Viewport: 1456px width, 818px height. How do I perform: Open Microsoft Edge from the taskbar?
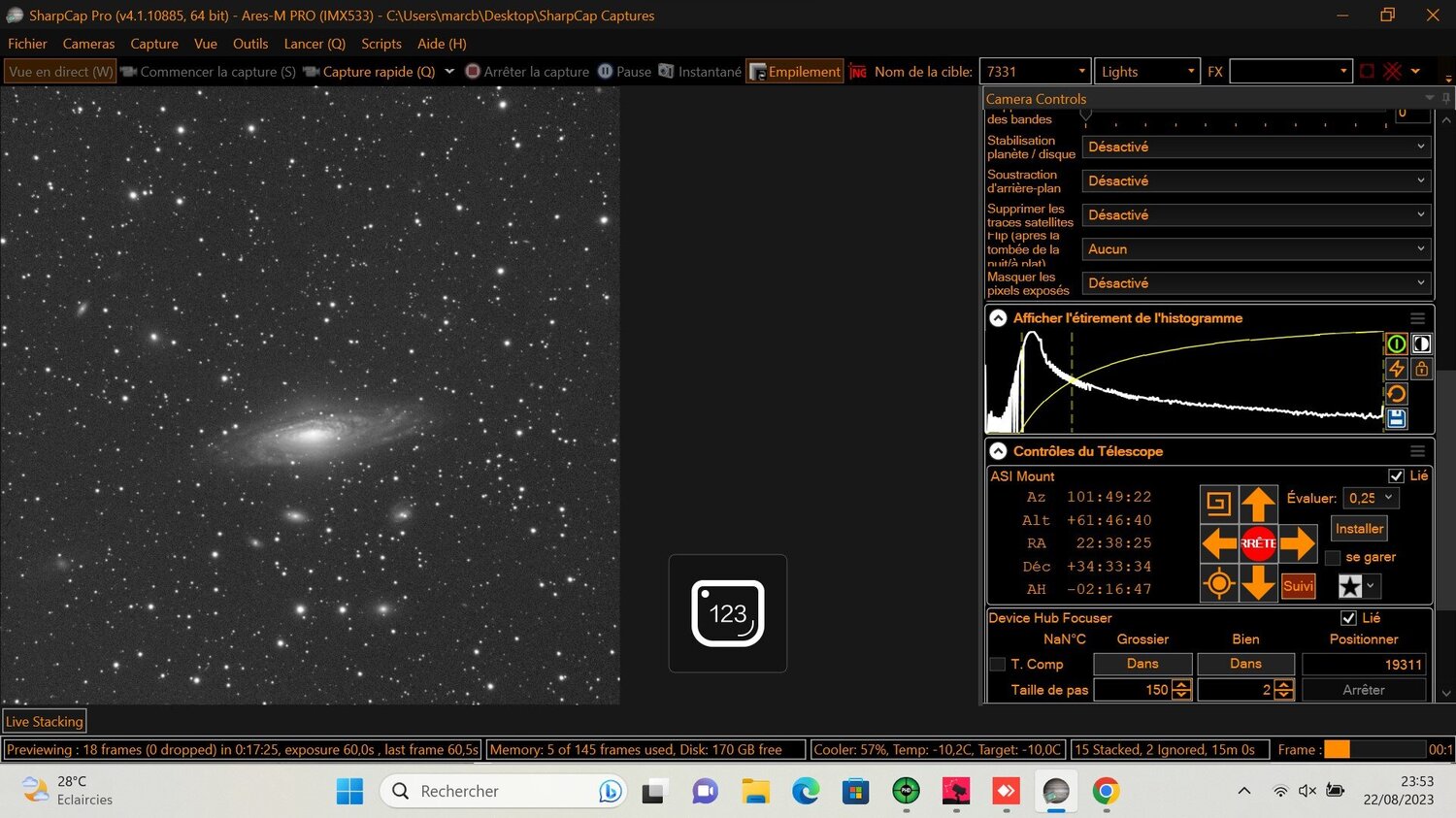pyautogui.click(x=806, y=791)
